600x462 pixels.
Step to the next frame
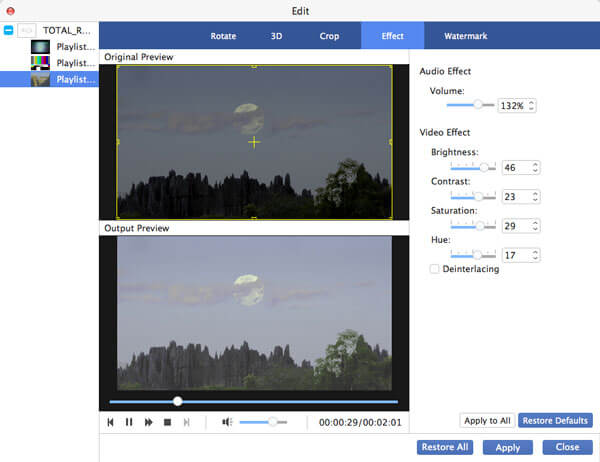point(186,422)
